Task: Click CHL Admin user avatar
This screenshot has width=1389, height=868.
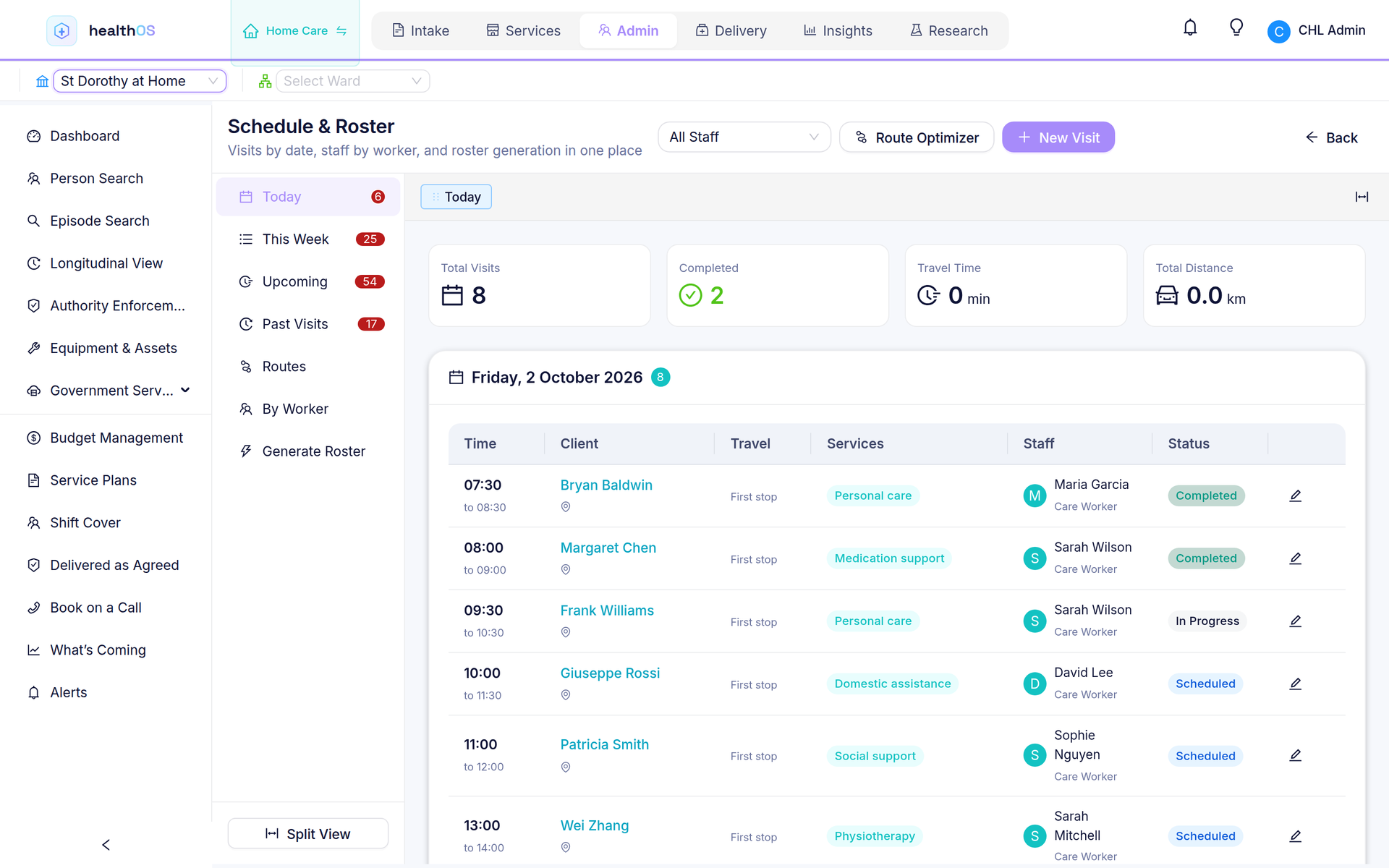Action: tap(1278, 31)
